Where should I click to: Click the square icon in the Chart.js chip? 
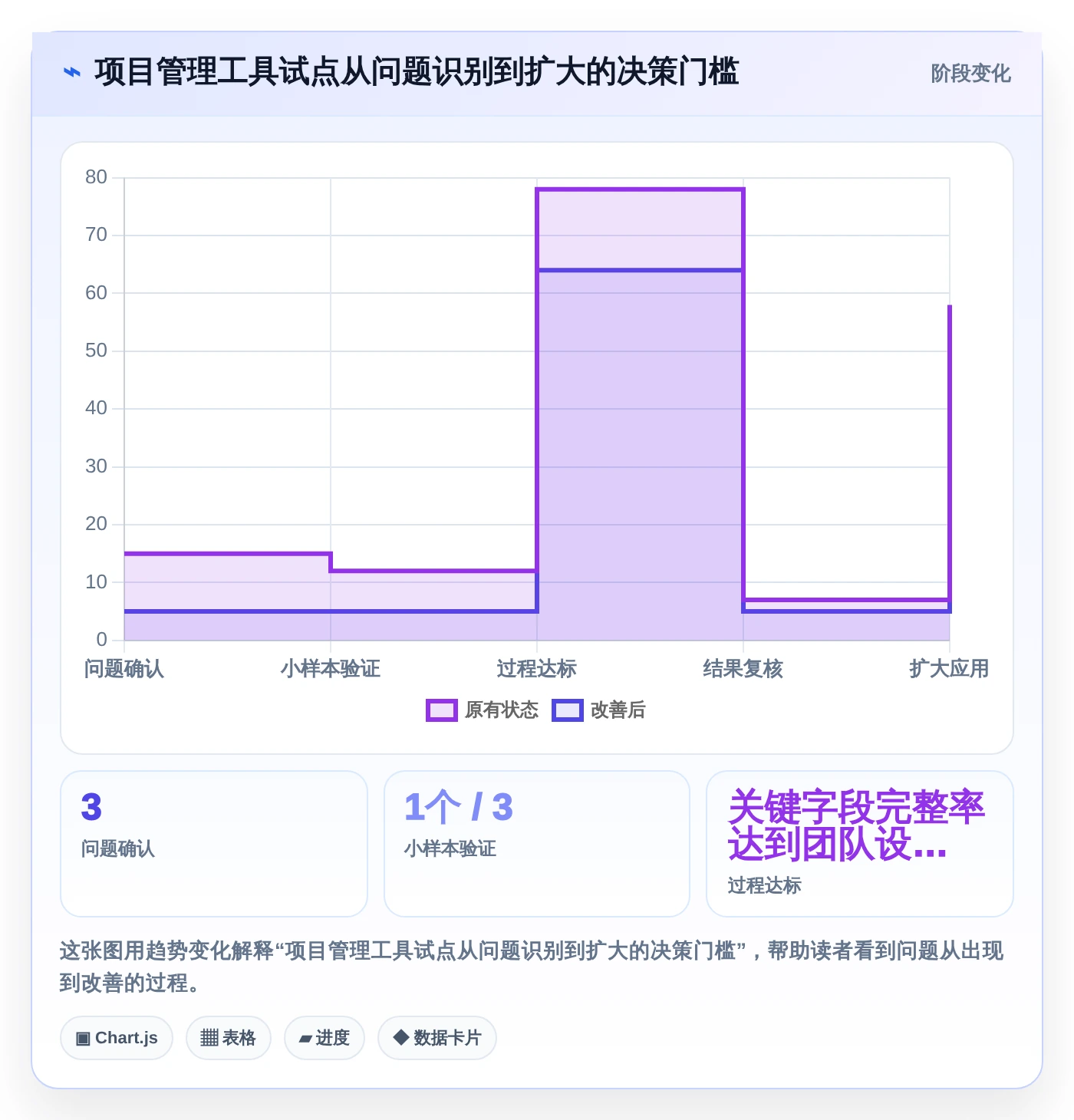[83, 1039]
